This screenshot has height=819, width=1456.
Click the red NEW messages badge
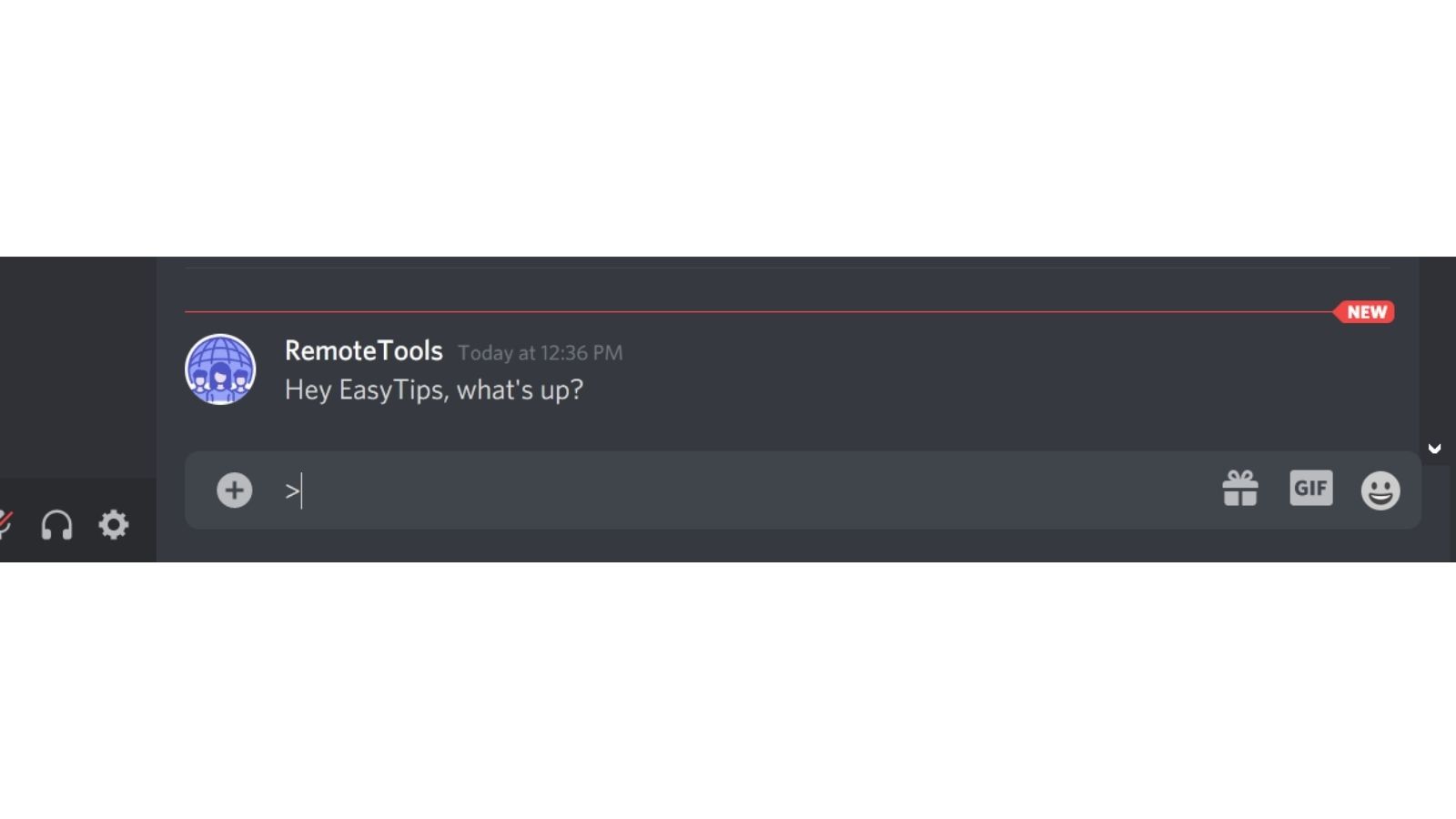click(x=1364, y=312)
